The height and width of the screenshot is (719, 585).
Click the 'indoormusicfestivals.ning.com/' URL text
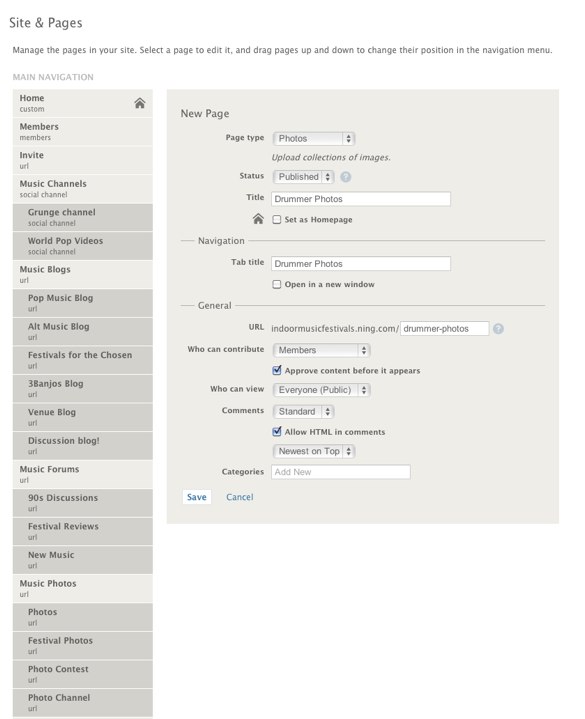pyautogui.click(x=335, y=329)
